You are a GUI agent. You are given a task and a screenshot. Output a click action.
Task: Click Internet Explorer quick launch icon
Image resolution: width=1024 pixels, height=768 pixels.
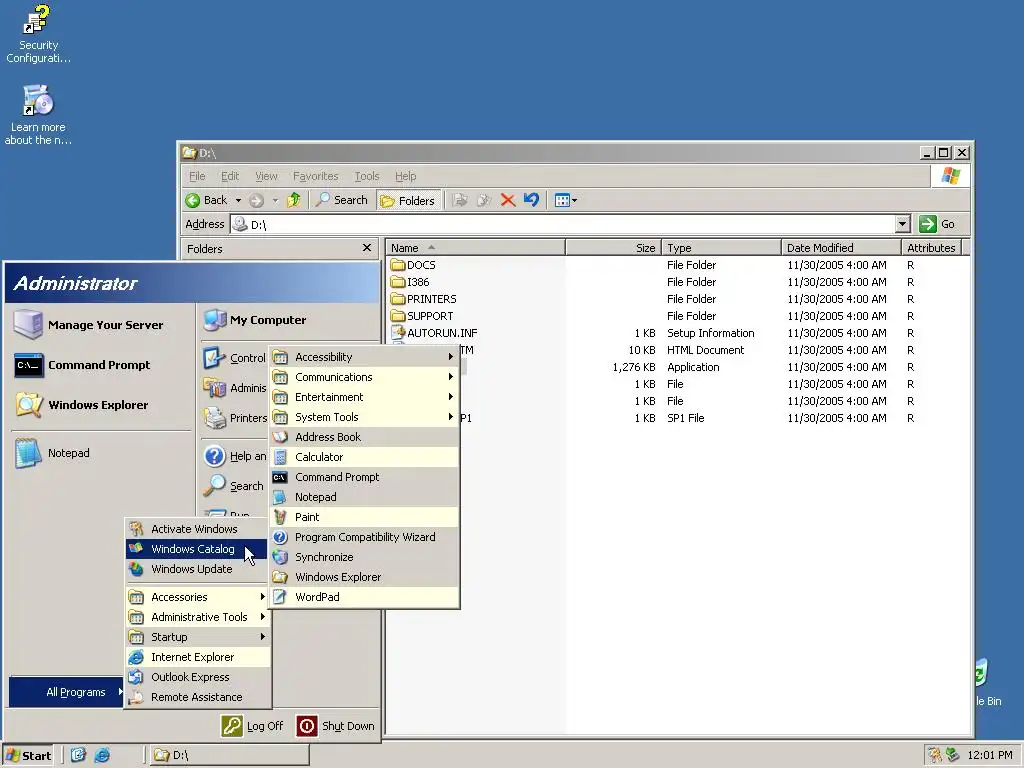pos(102,756)
